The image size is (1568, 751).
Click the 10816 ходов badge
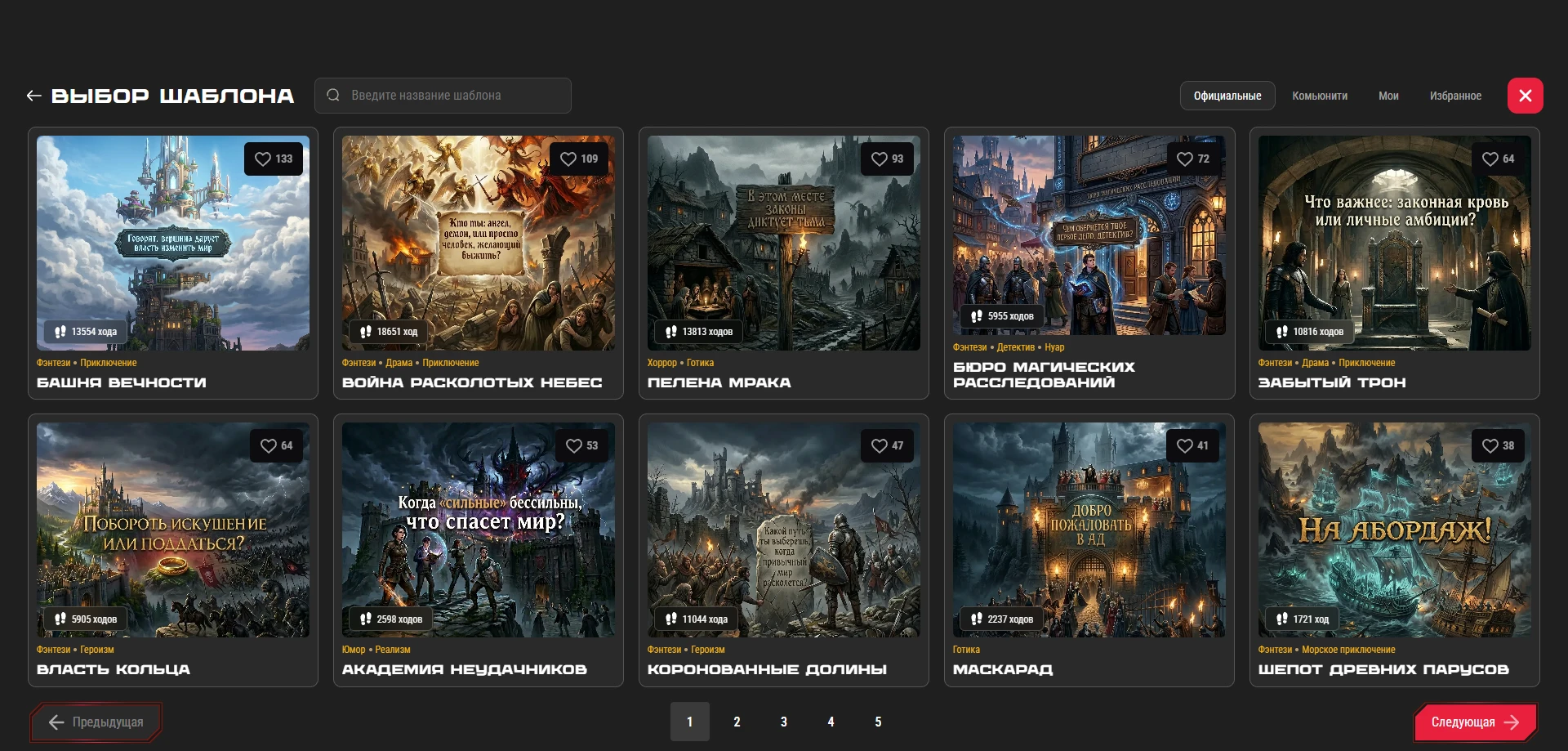coord(1310,332)
